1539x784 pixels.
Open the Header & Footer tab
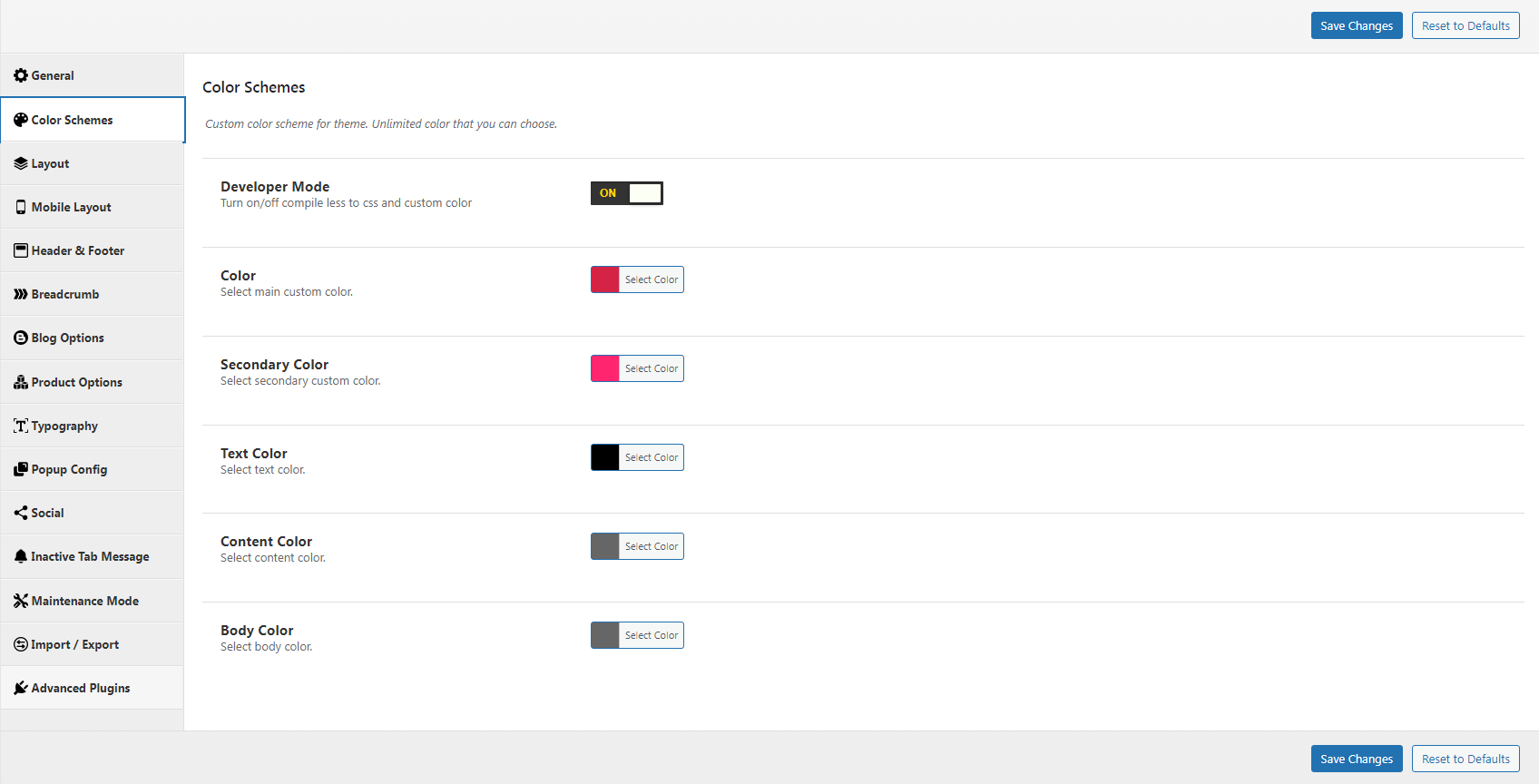78,250
